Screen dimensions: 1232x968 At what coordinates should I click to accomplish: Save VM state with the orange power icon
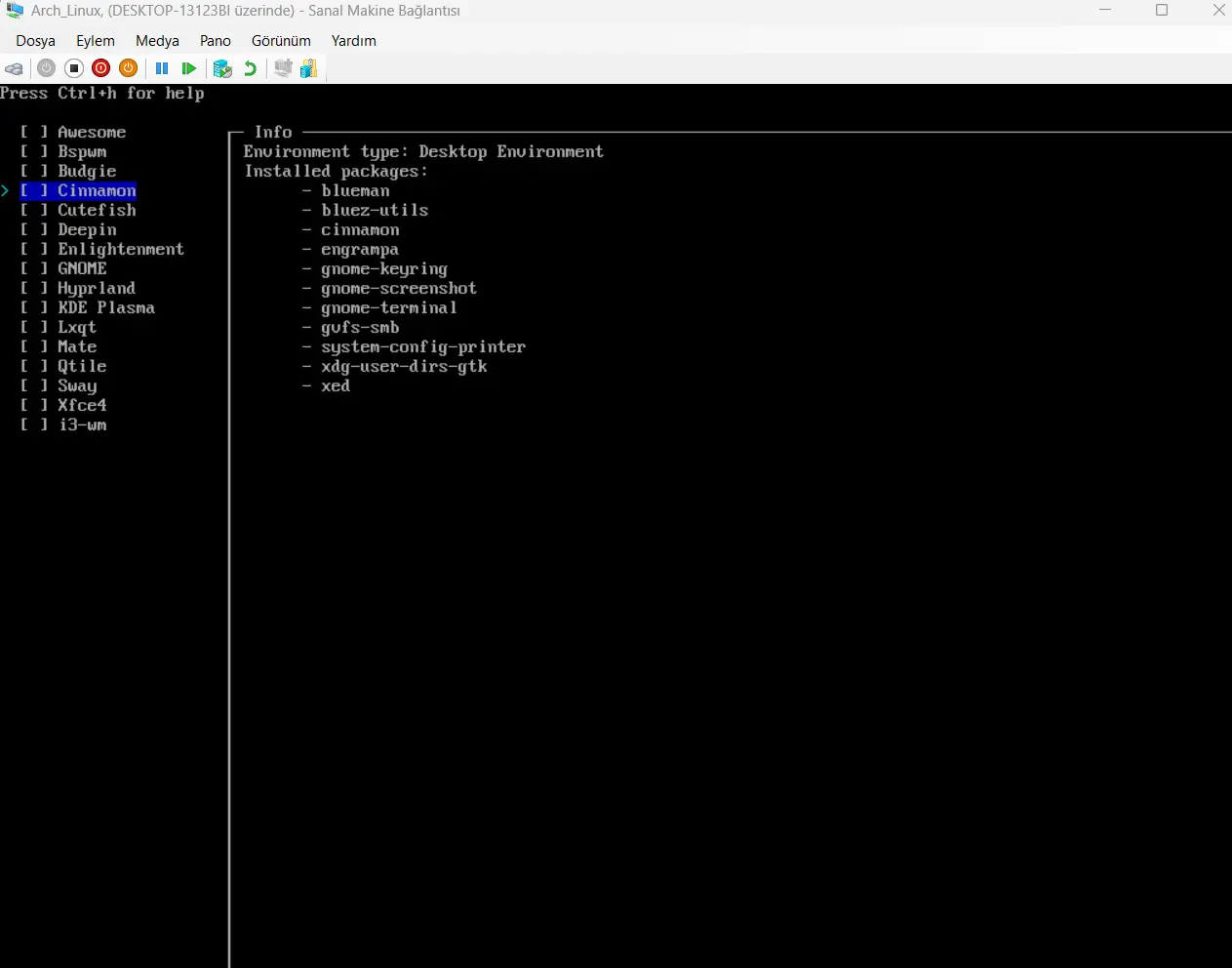tap(128, 68)
